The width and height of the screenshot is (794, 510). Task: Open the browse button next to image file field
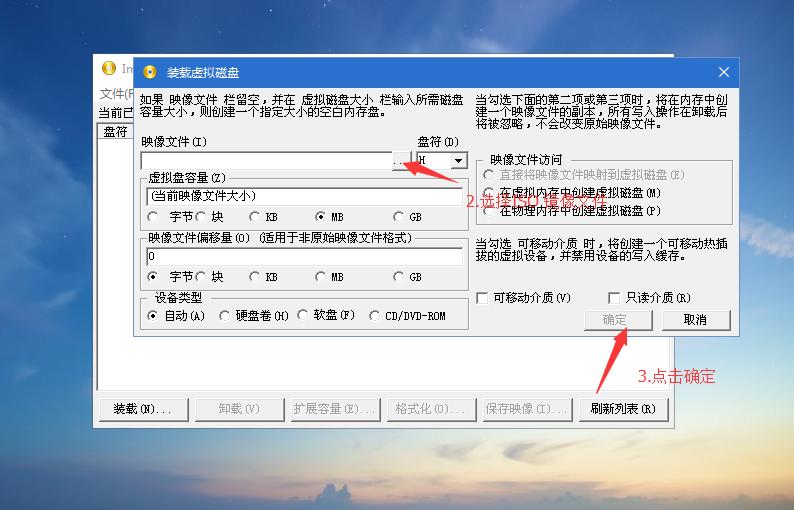click(402, 161)
